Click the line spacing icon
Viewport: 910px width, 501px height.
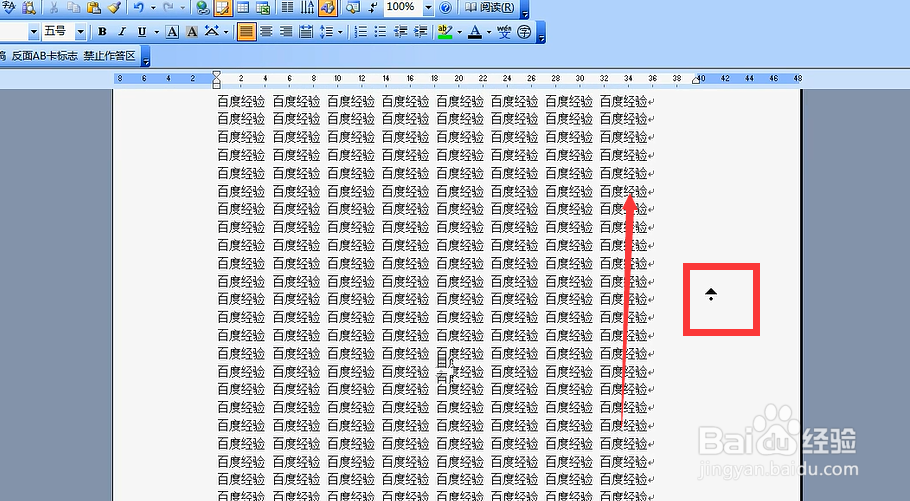tap(326, 32)
